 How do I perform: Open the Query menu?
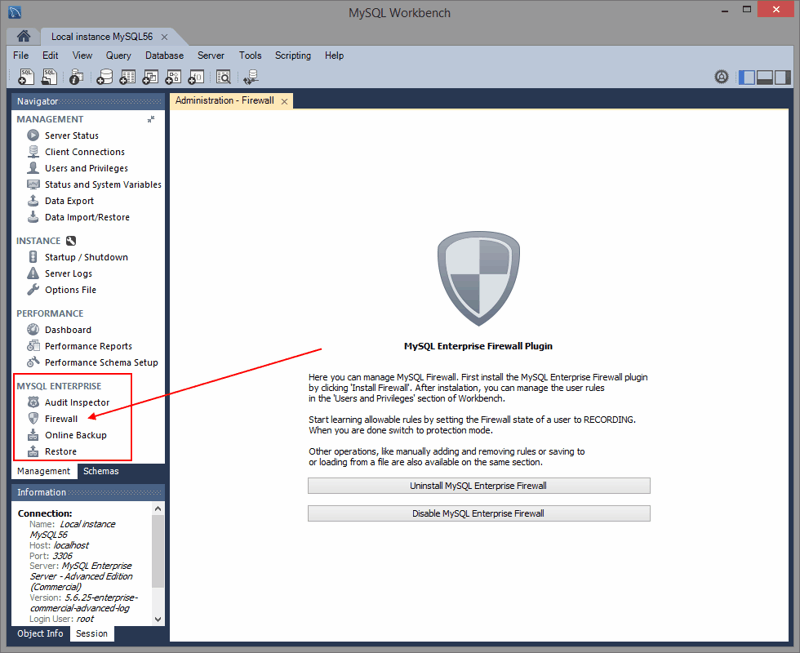[118, 55]
